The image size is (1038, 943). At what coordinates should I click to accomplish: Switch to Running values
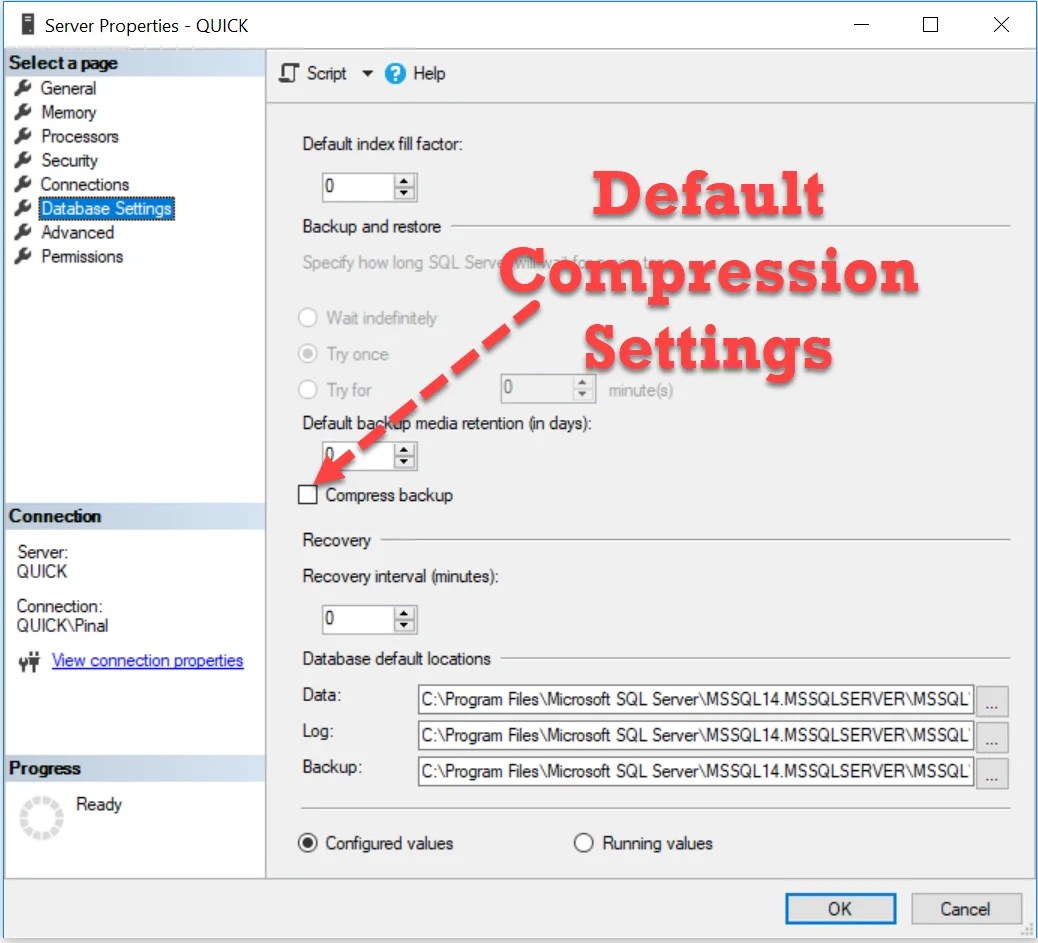pos(584,843)
